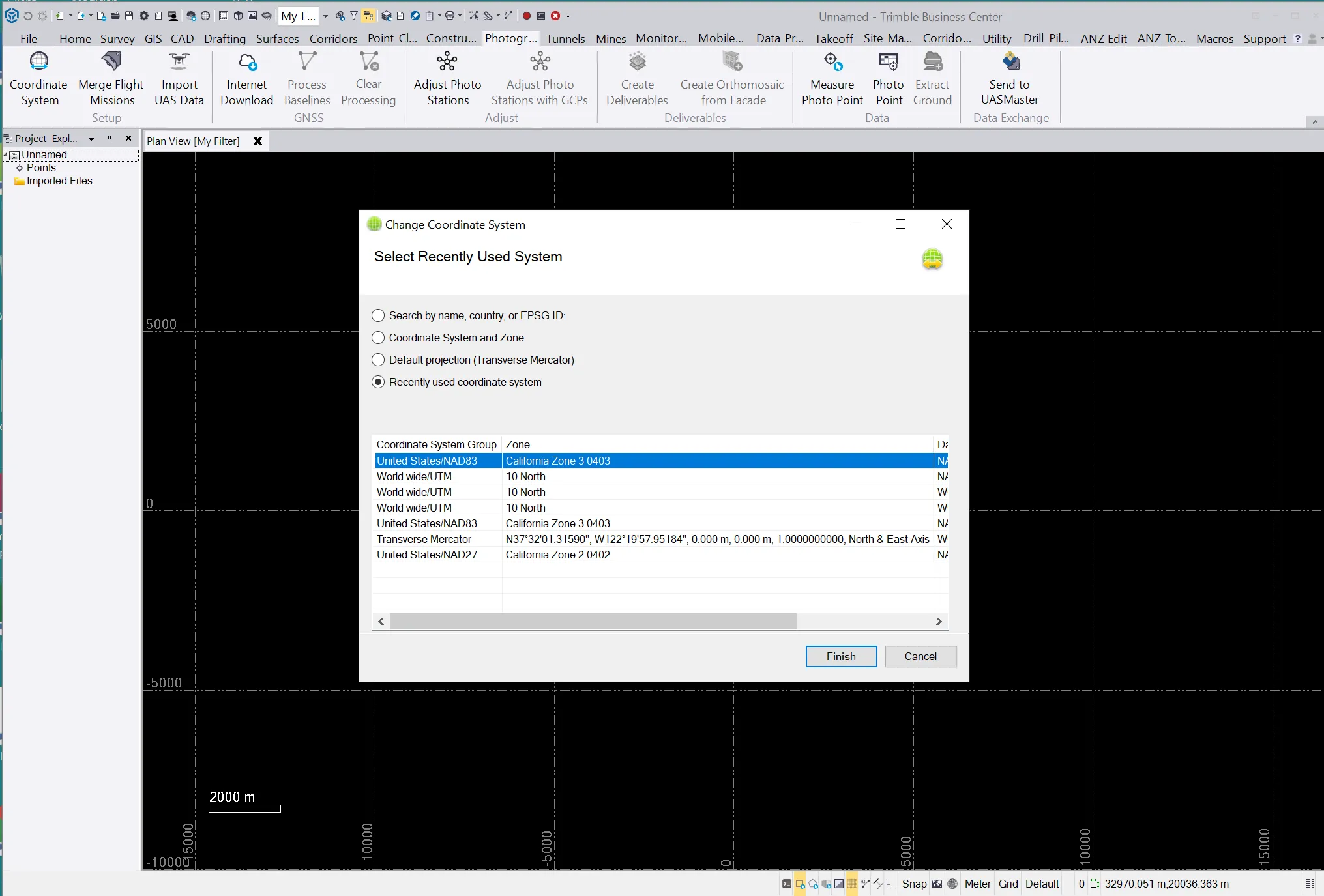Image resolution: width=1324 pixels, height=896 pixels.
Task: Open the Photo Point tool
Action: point(889,79)
